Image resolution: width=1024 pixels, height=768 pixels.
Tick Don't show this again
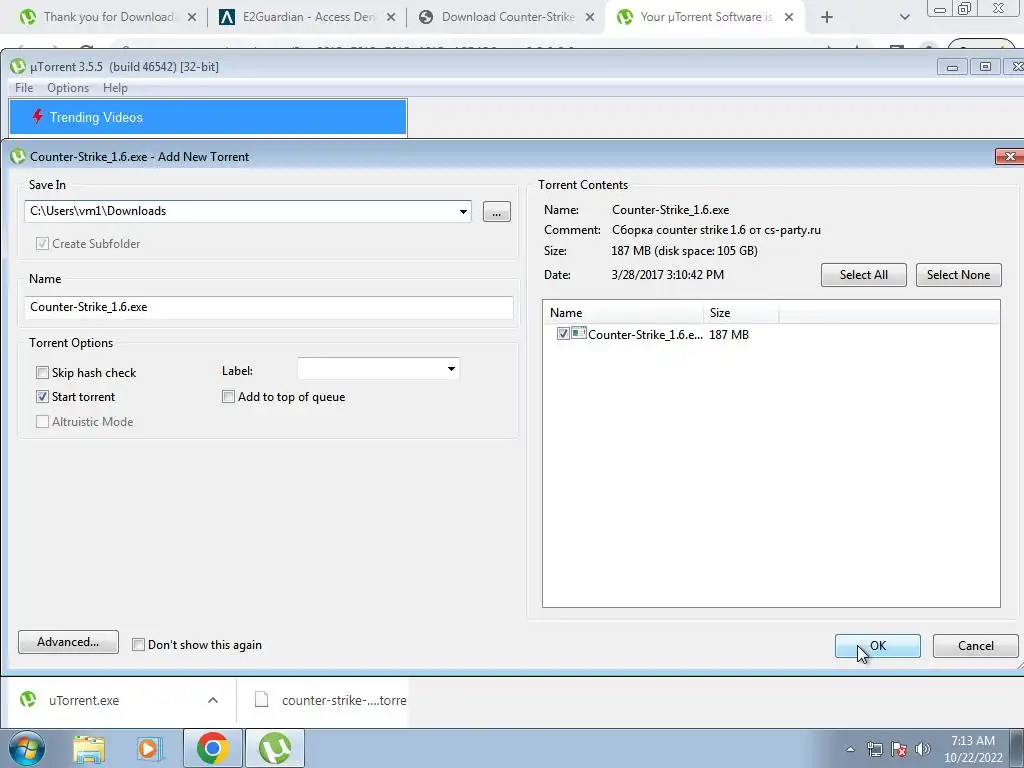[x=138, y=645]
